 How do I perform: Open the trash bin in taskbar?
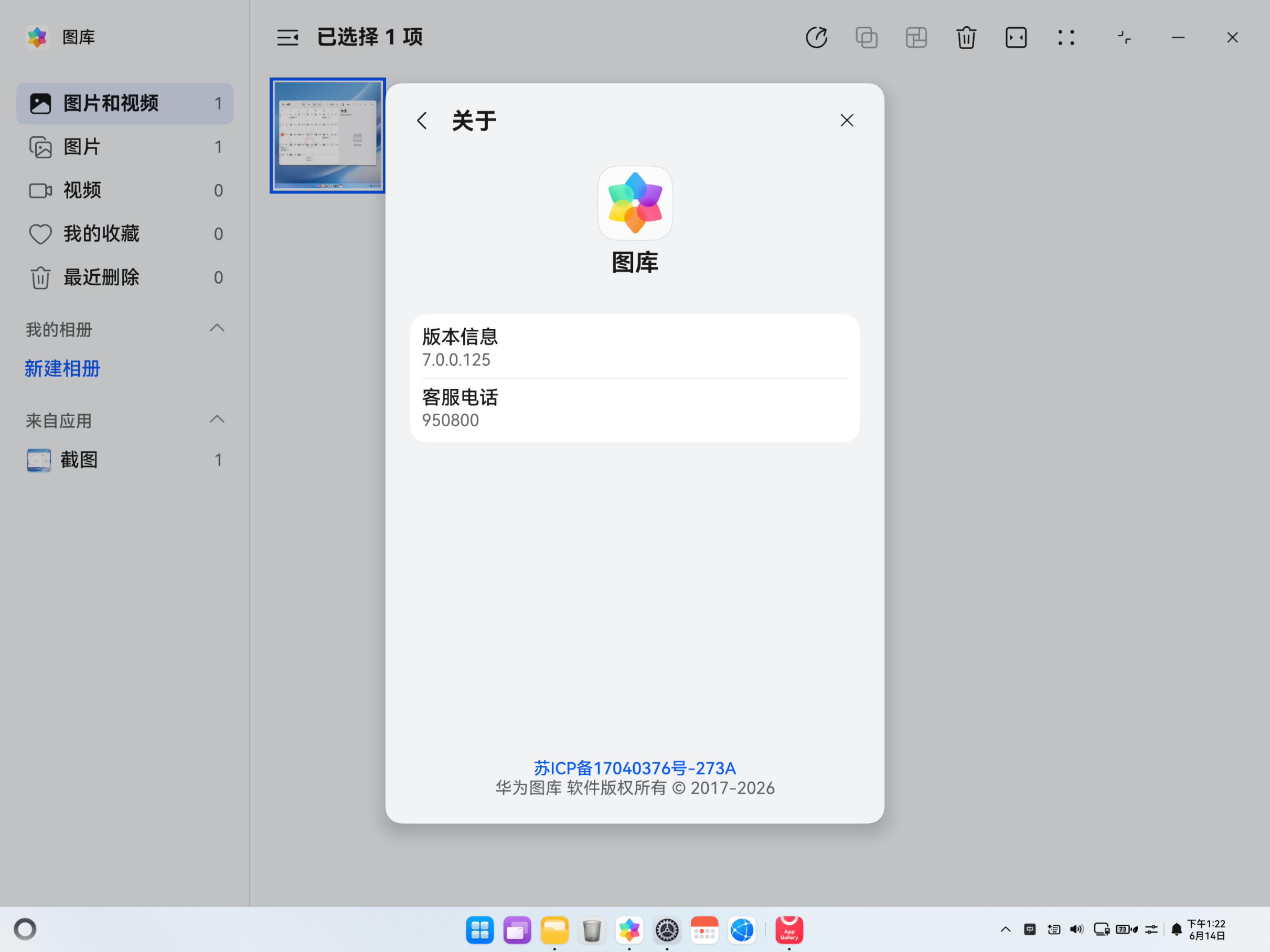tap(592, 930)
